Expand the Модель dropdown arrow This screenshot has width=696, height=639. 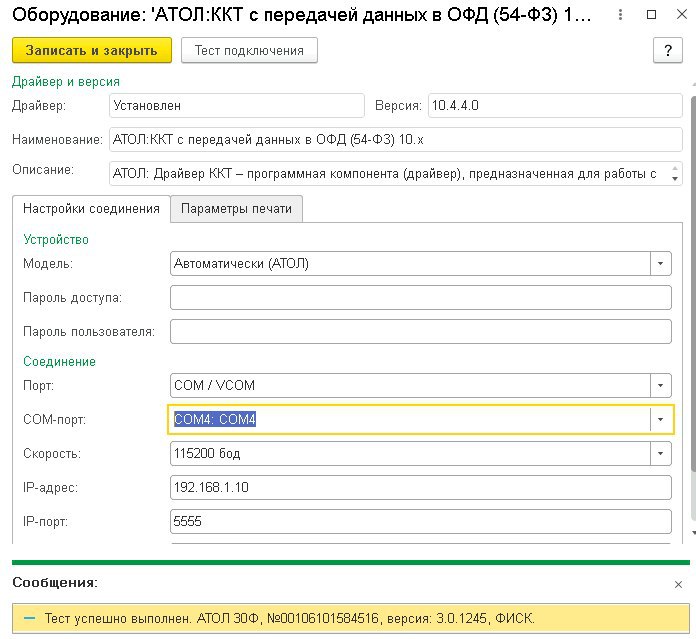pos(660,264)
